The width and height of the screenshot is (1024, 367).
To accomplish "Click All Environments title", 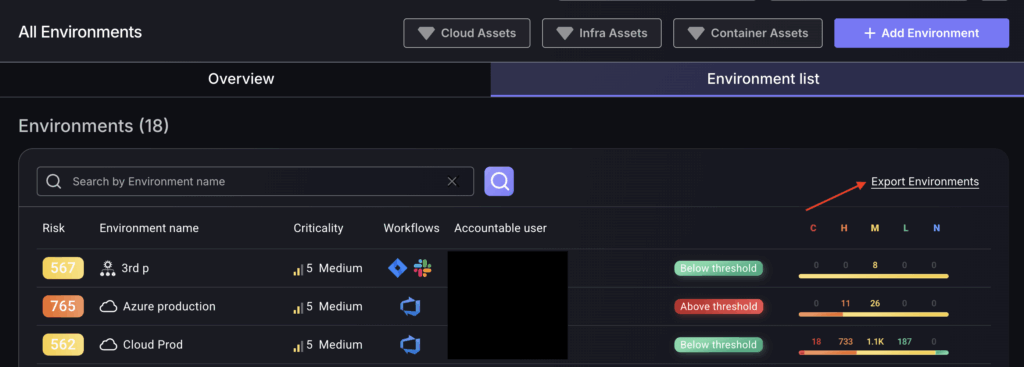I will tap(80, 32).
